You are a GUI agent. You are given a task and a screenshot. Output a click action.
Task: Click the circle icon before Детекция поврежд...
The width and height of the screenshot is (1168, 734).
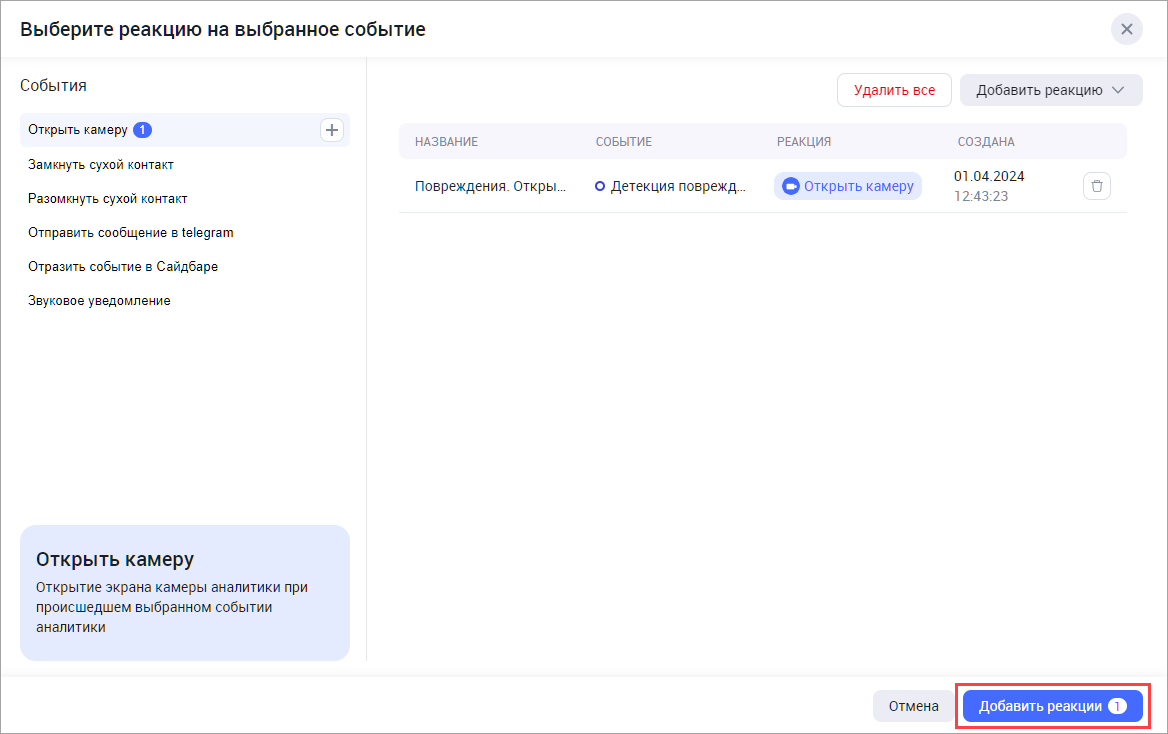tap(600, 186)
